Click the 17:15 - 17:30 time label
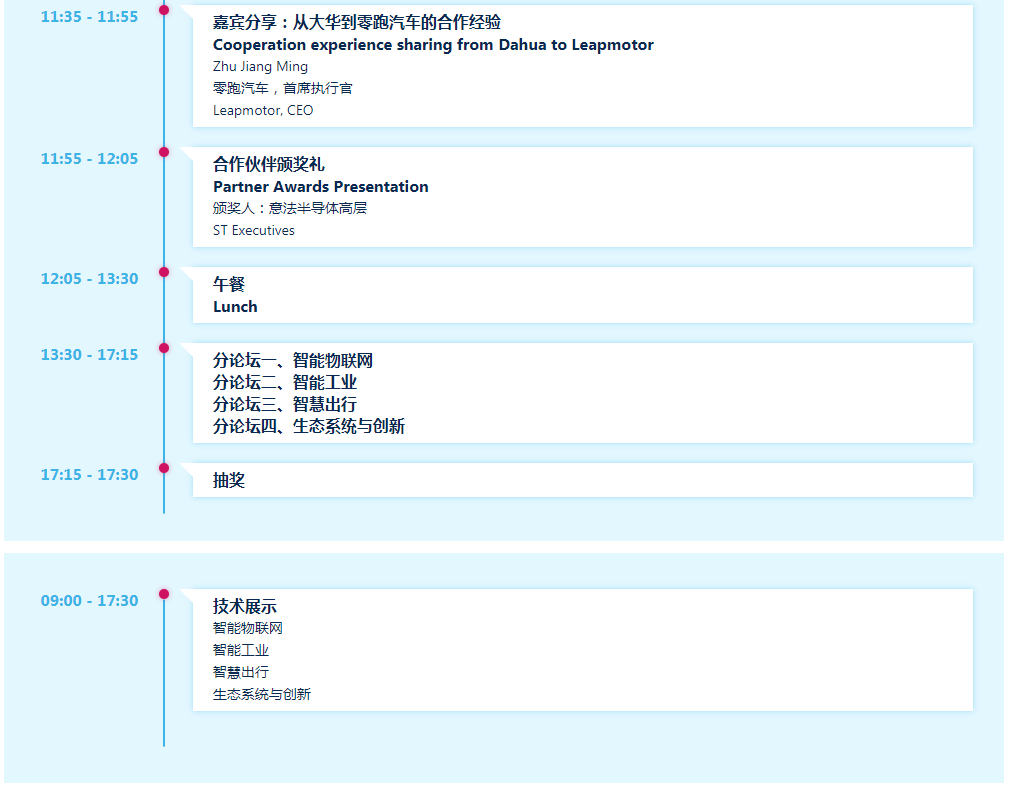1010x787 pixels. click(89, 475)
